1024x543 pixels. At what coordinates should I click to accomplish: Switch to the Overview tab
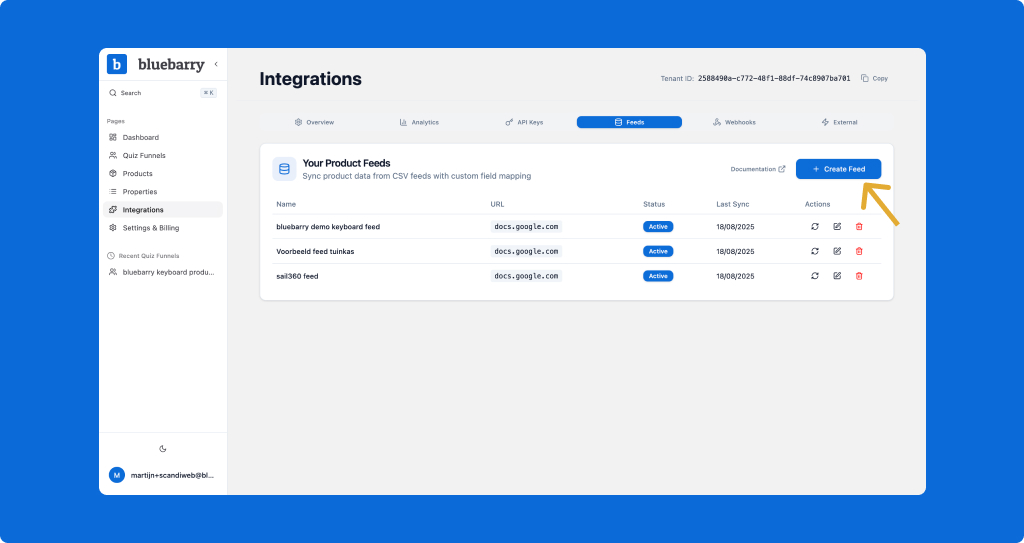[314, 122]
